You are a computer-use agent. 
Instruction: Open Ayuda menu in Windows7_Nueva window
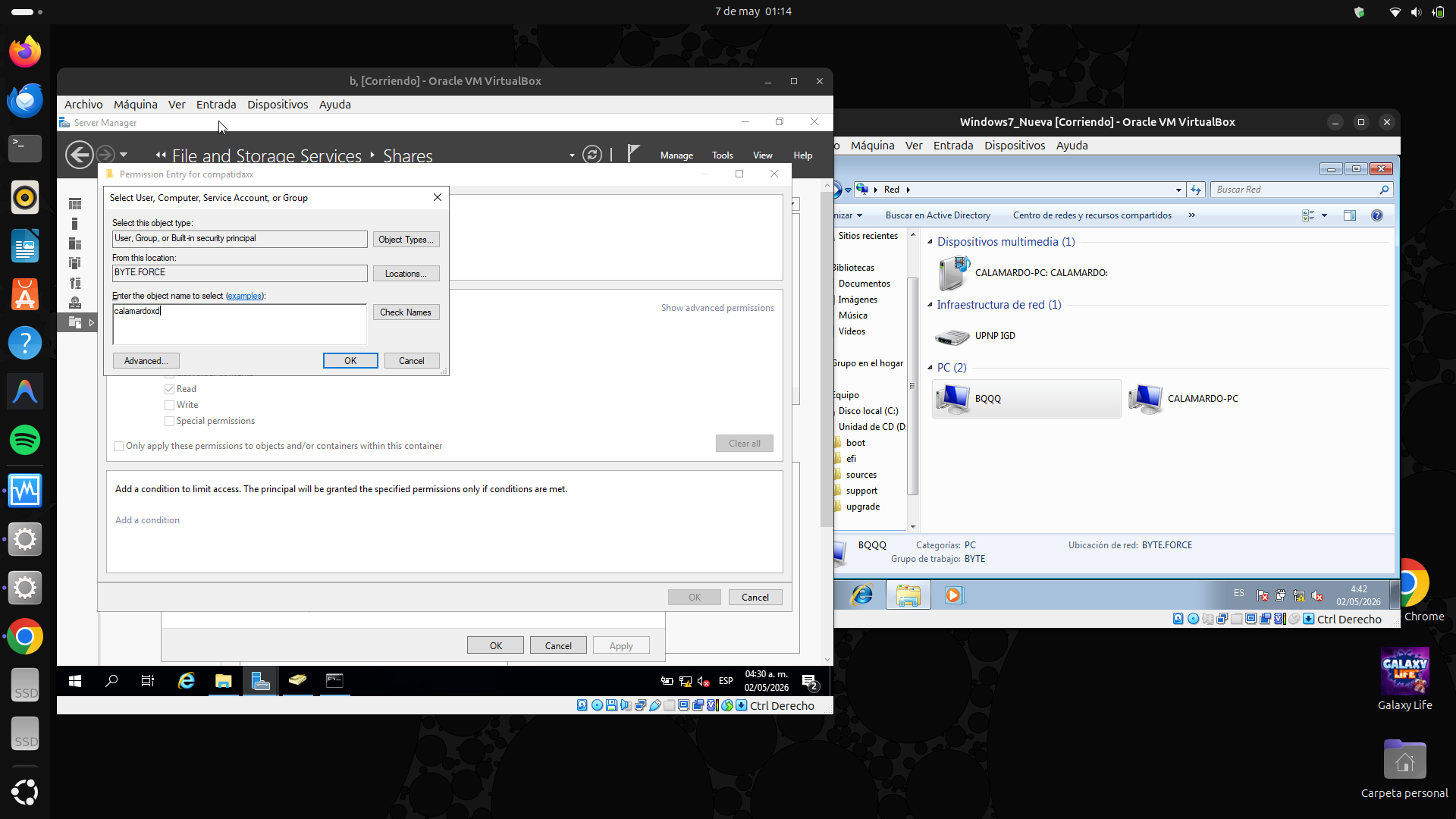[x=1072, y=146]
